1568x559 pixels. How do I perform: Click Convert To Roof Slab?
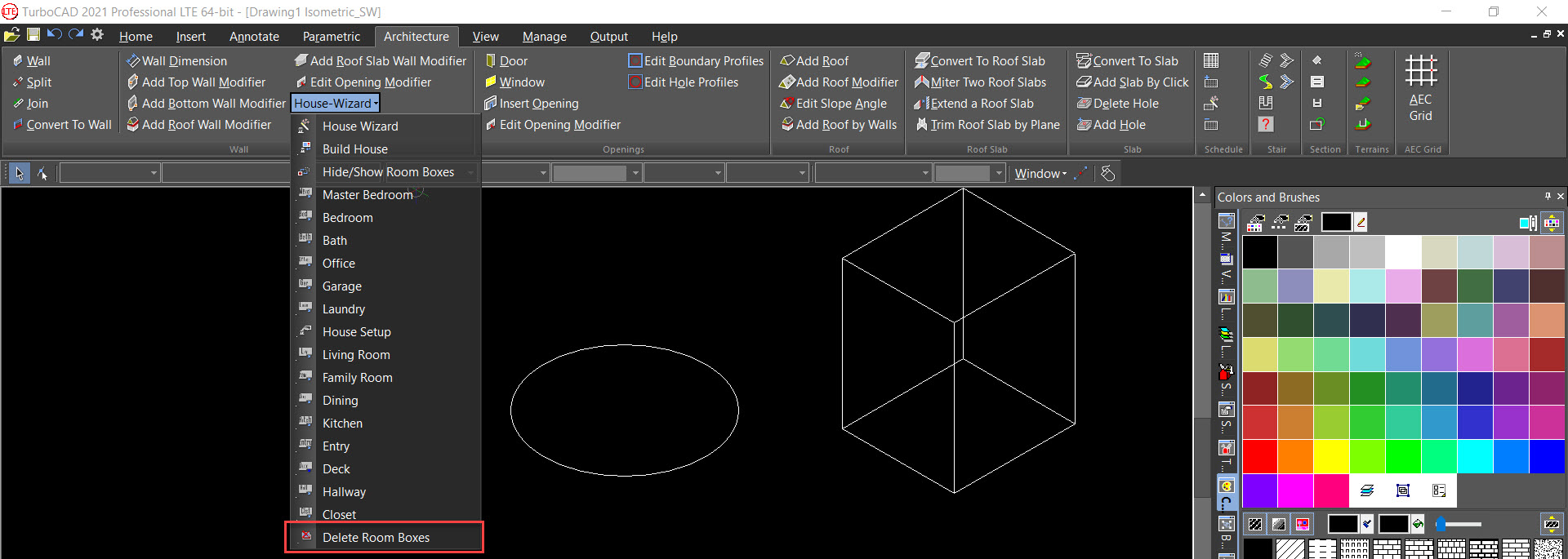[x=980, y=60]
